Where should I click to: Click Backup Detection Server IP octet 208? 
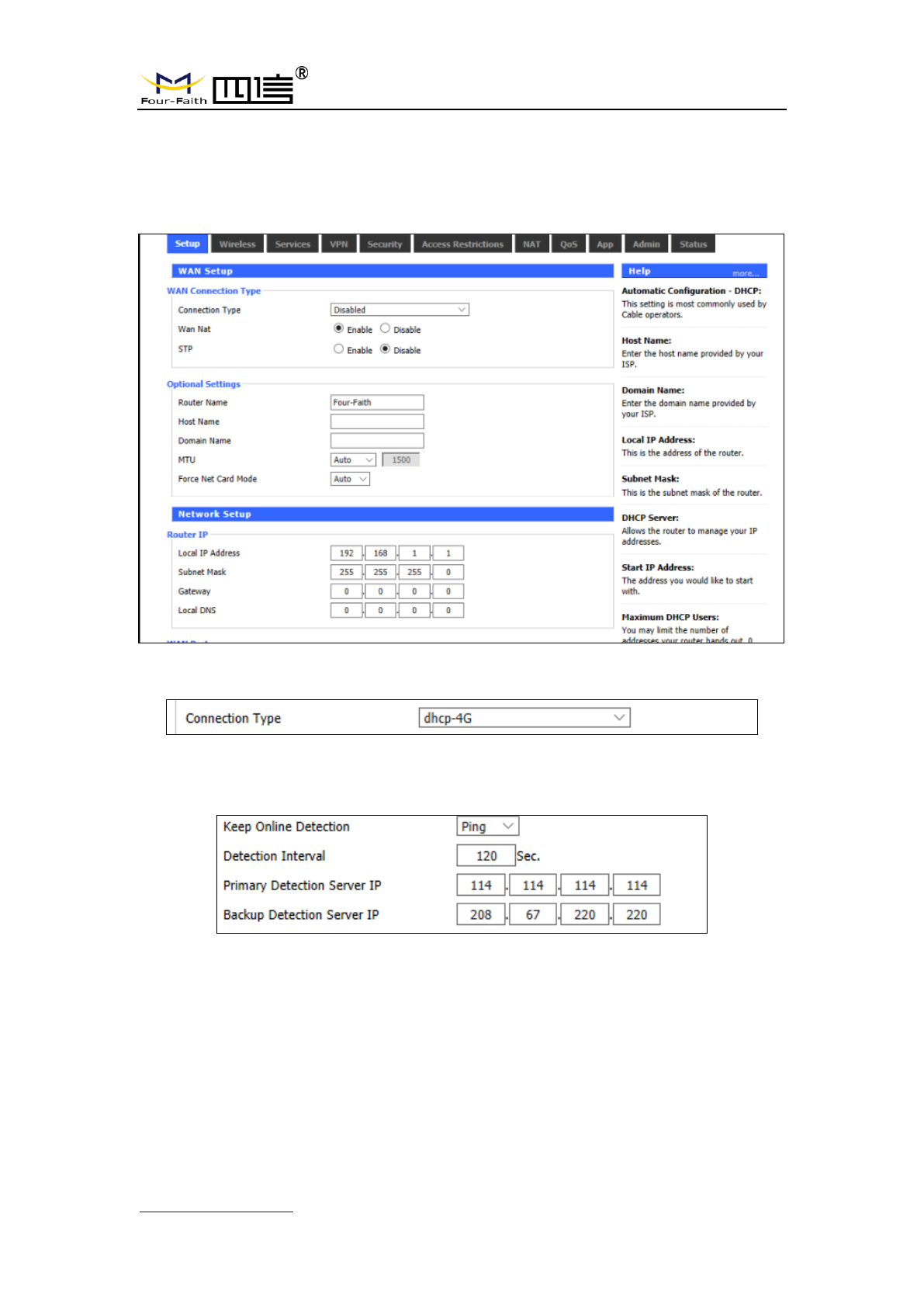pos(481,914)
